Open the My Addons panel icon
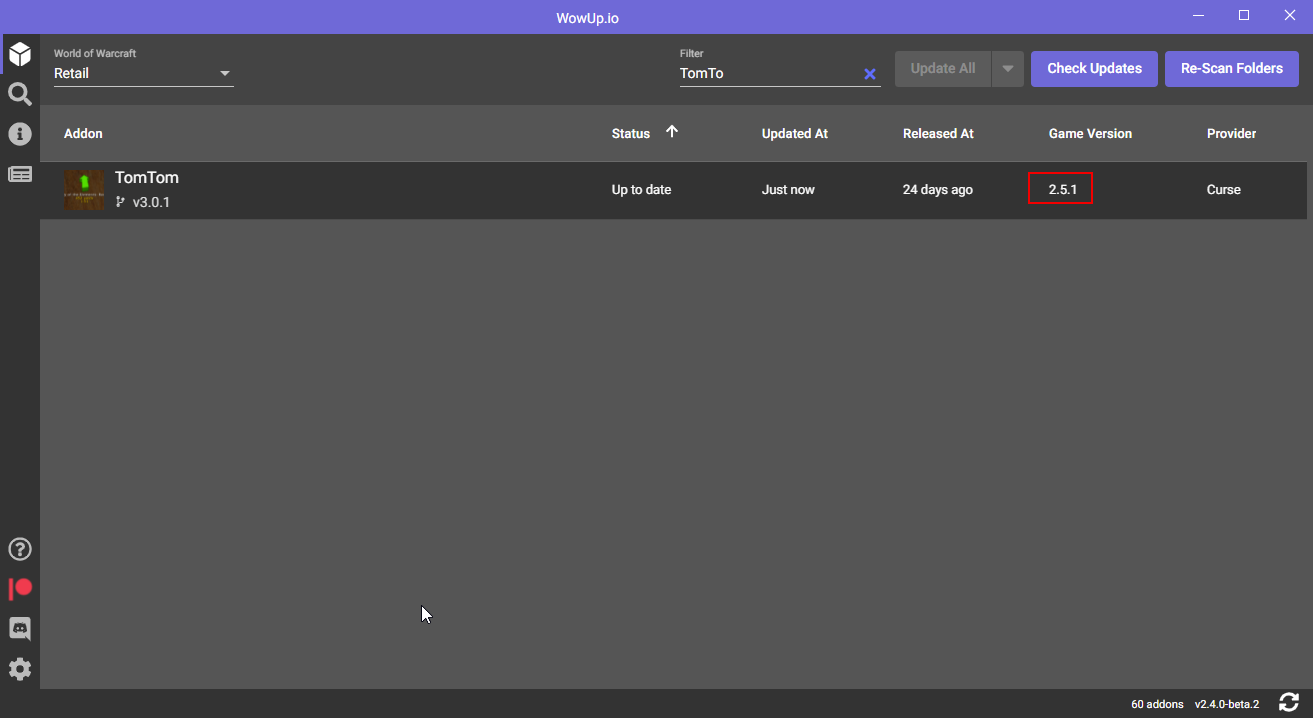This screenshot has height=718, width=1313. 20,54
